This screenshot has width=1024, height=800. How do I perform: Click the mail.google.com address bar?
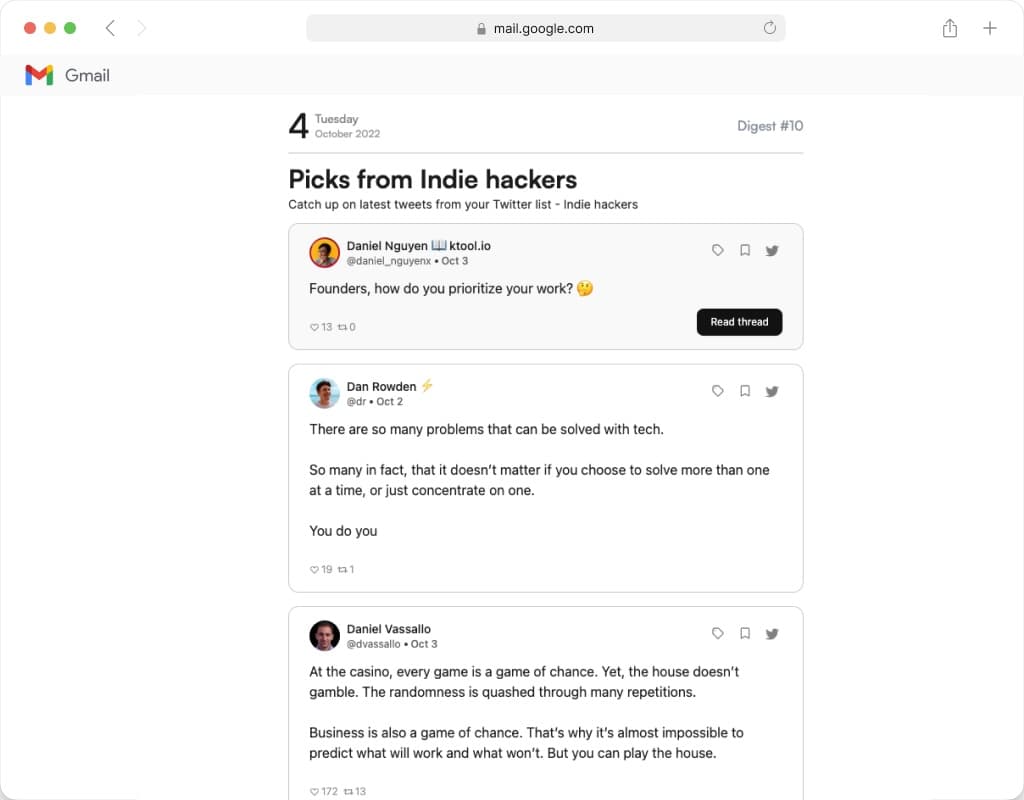pos(545,29)
